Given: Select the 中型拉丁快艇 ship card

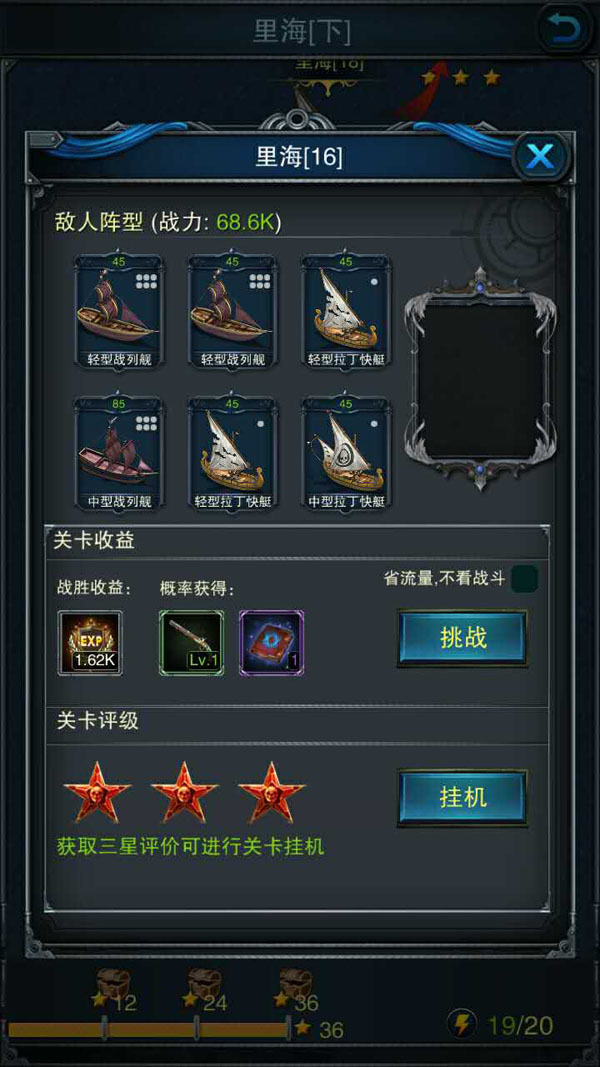Looking at the screenshot, I should (346, 453).
